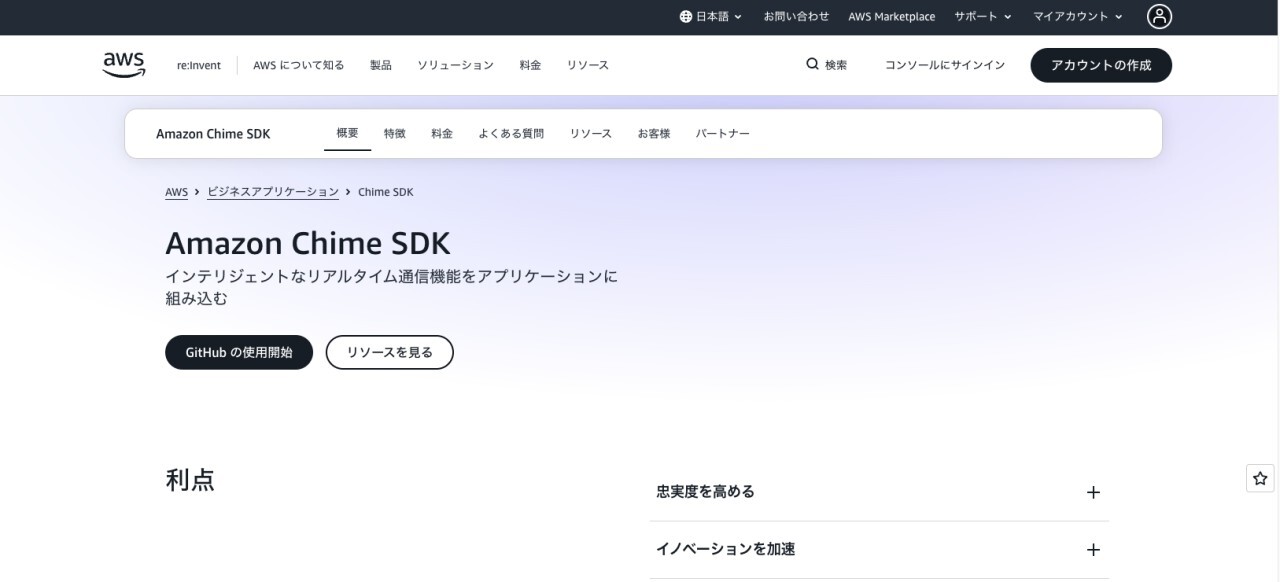The image size is (1280, 582).
Task: Click the AWS breadcrumb link
Action: click(x=176, y=192)
